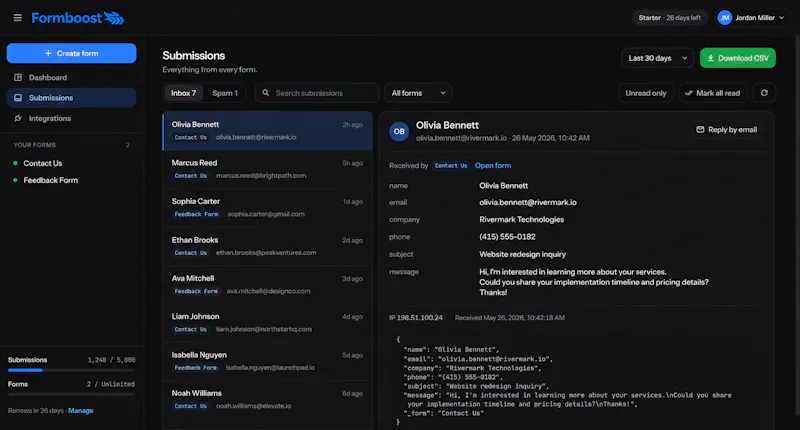
Task: Click the Search submissions field
Action: point(317,93)
